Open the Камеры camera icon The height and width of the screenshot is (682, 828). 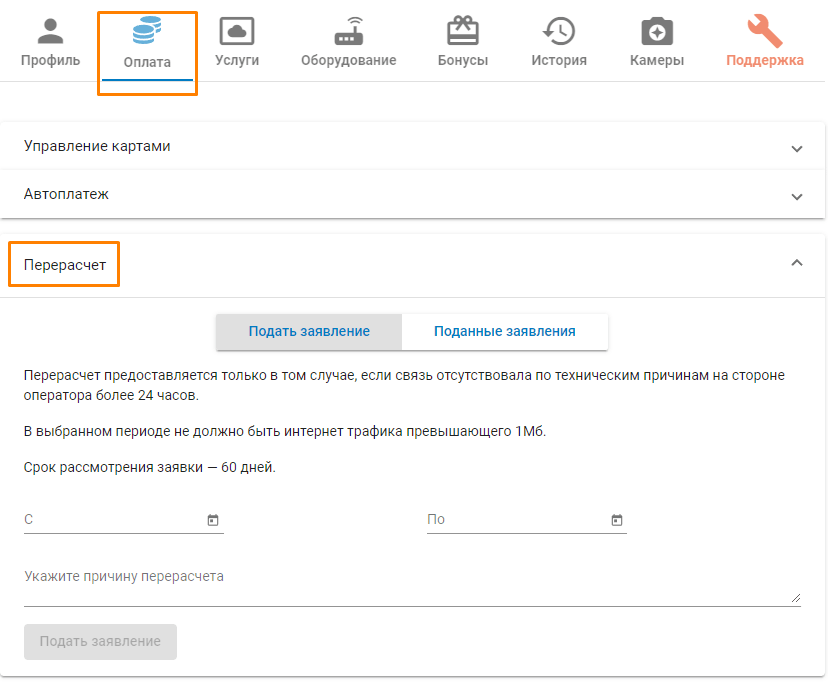coord(657,31)
